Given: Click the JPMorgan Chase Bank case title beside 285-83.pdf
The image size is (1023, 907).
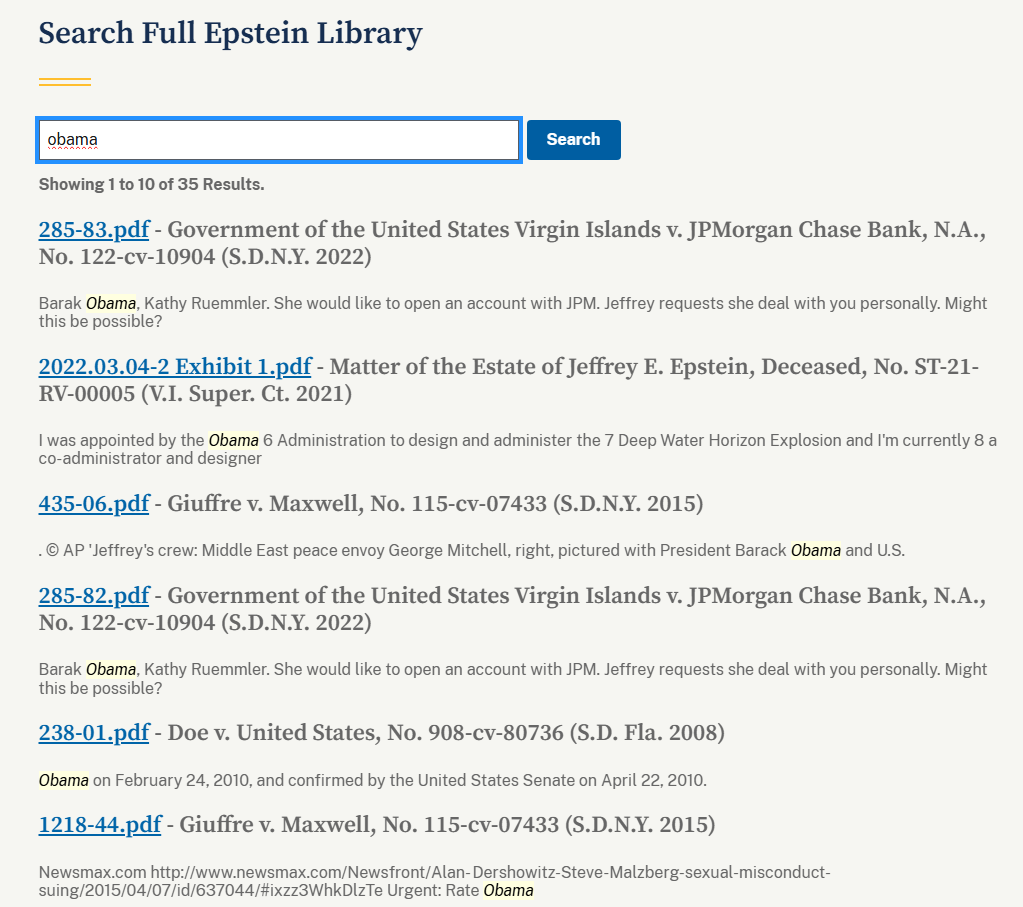Looking at the screenshot, I should point(512,243).
